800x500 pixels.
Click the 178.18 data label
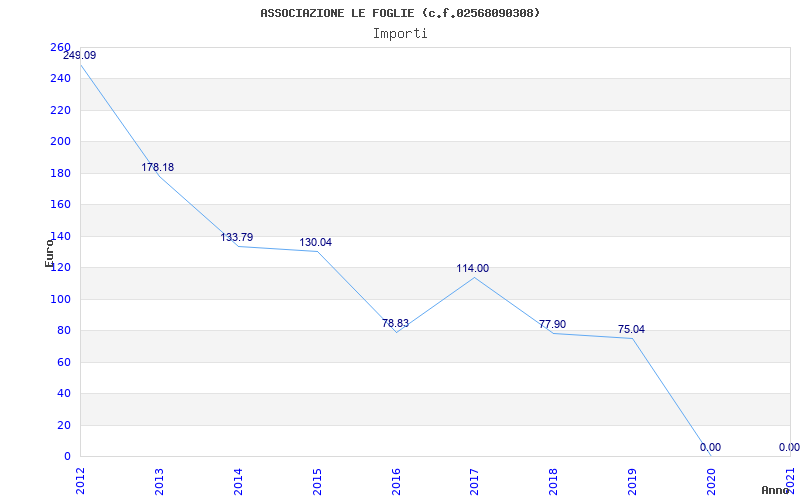click(x=158, y=167)
